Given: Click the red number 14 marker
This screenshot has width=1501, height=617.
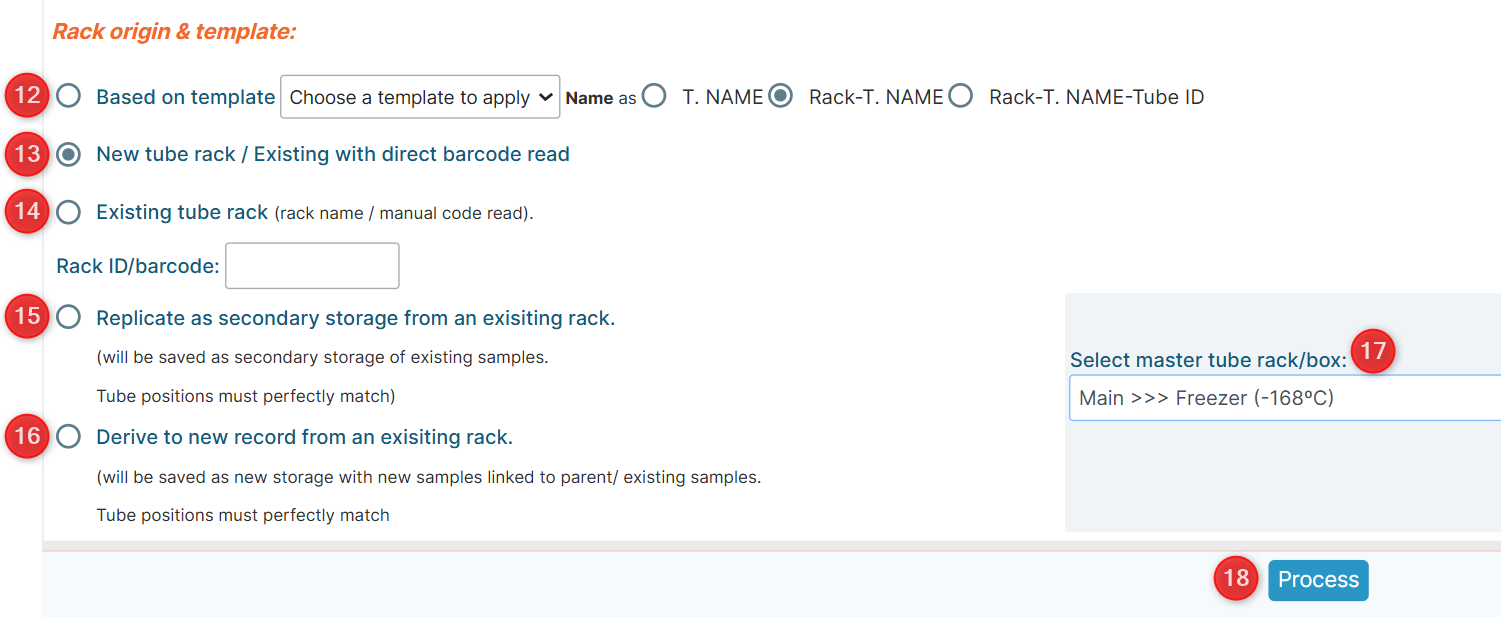Looking at the screenshot, I should pos(27,212).
